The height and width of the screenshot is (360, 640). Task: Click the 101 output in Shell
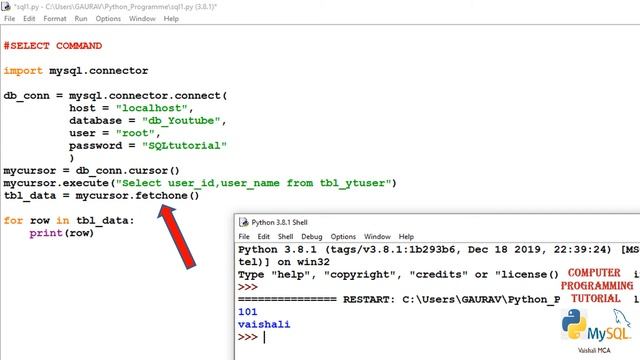(248, 312)
